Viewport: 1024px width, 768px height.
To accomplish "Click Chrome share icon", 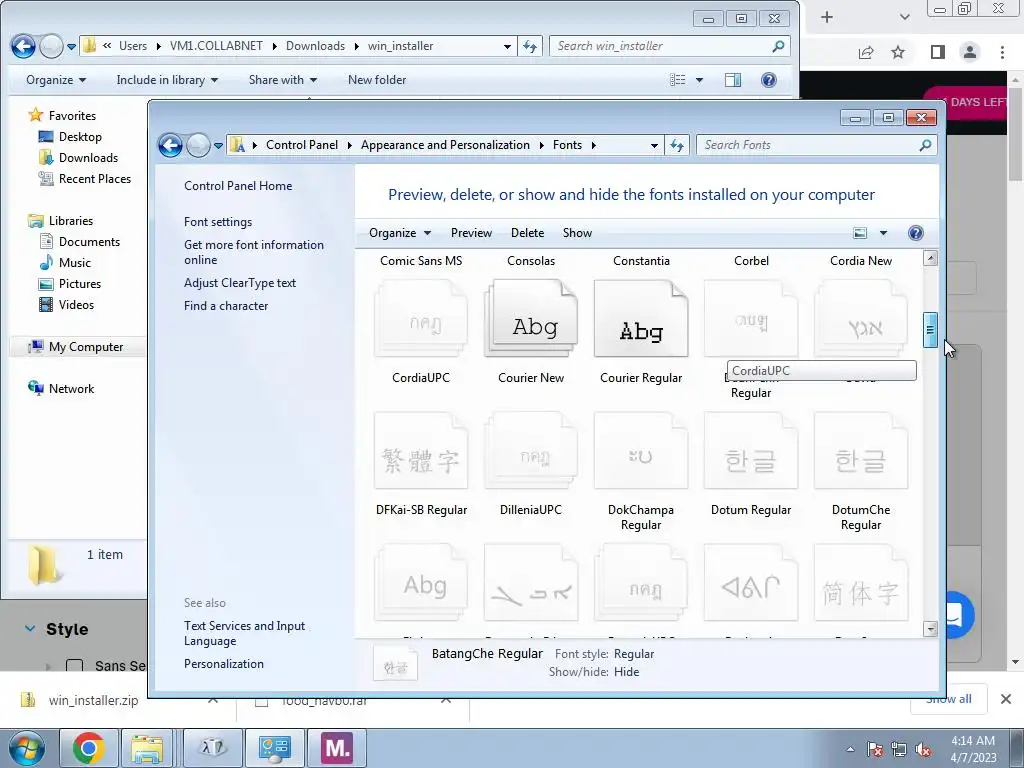I will (867, 52).
